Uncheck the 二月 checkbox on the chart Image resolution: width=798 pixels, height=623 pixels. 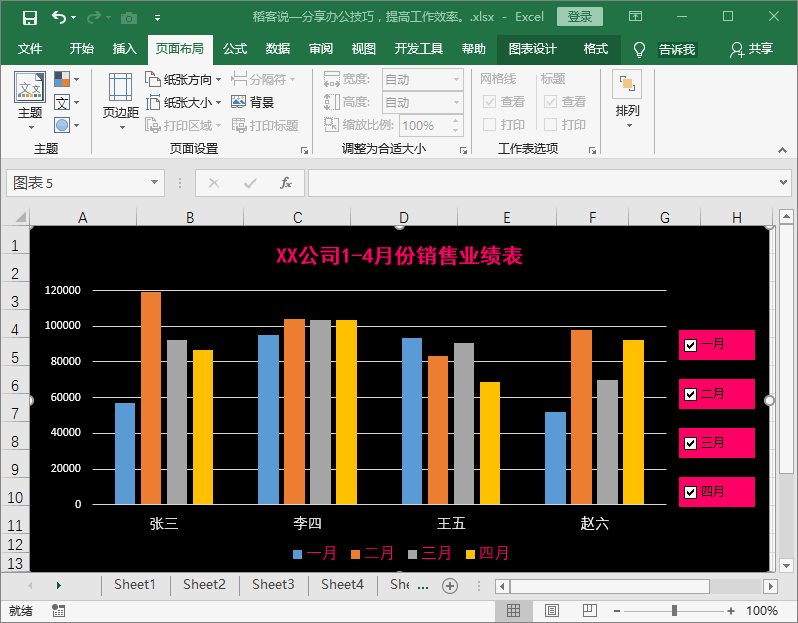coord(691,394)
